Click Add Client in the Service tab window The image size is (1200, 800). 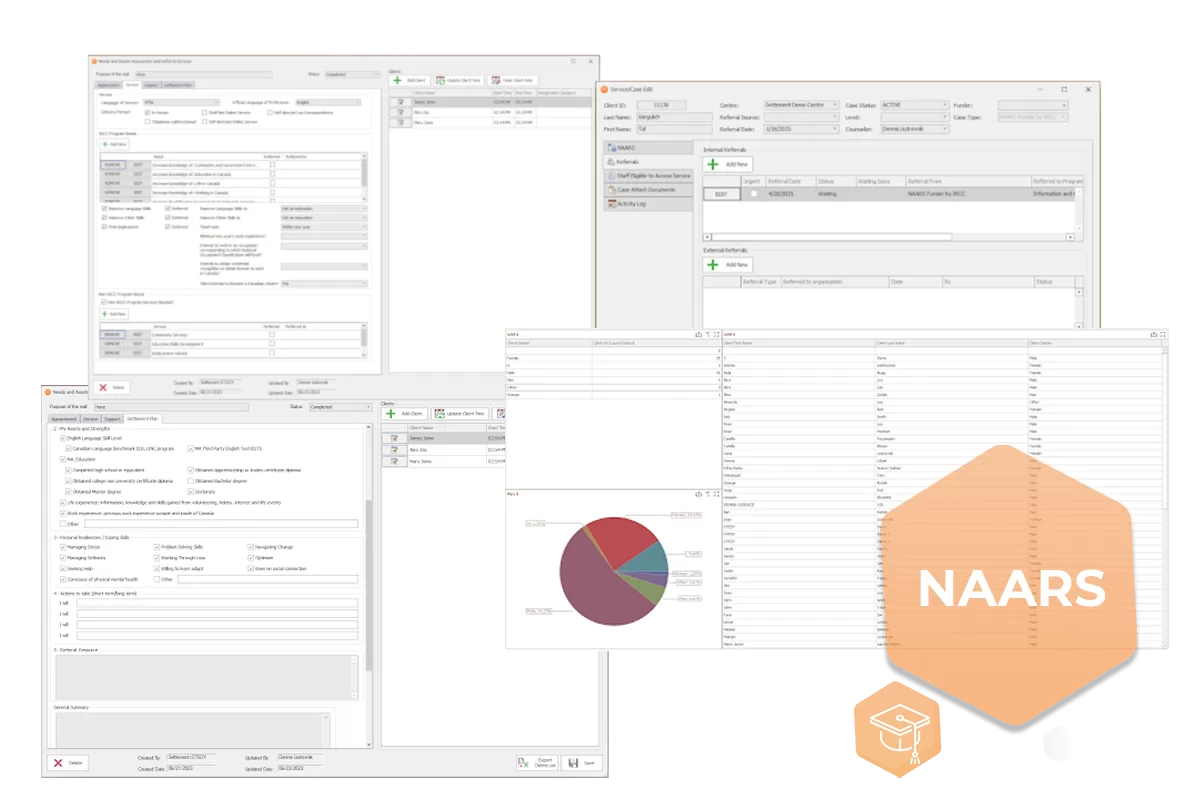click(x=410, y=80)
